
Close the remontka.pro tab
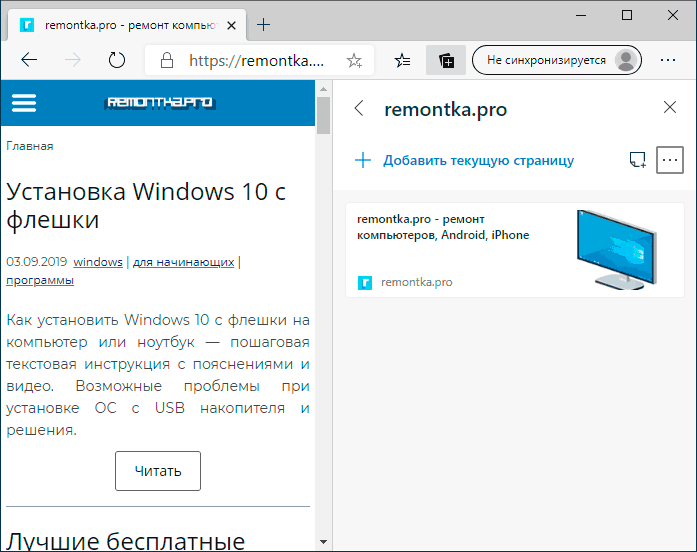coord(231,25)
